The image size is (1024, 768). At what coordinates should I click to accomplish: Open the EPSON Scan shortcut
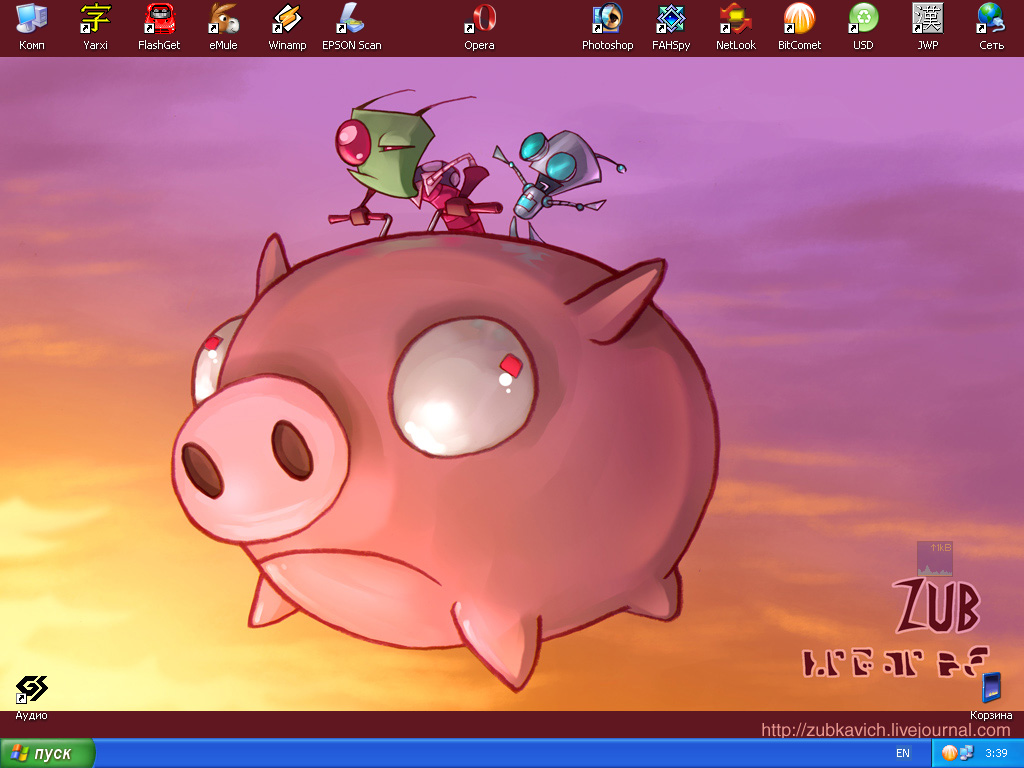(351, 19)
